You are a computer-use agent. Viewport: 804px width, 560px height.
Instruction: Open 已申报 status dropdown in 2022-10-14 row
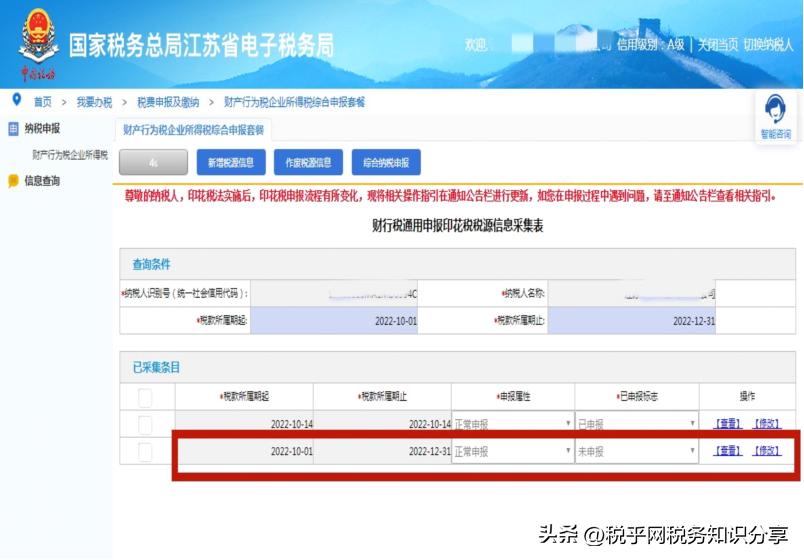(637, 424)
